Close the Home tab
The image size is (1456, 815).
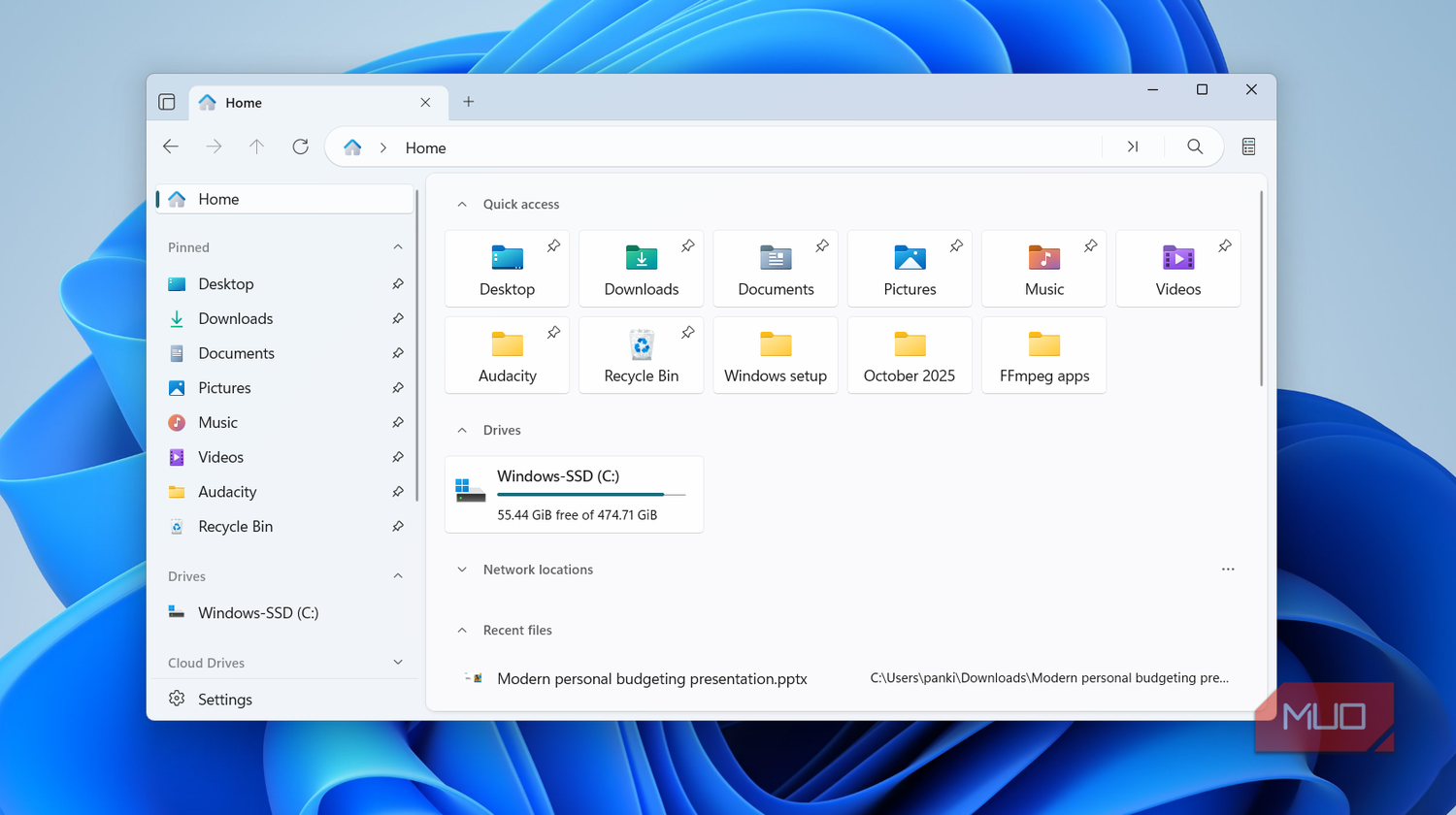(x=425, y=102)
